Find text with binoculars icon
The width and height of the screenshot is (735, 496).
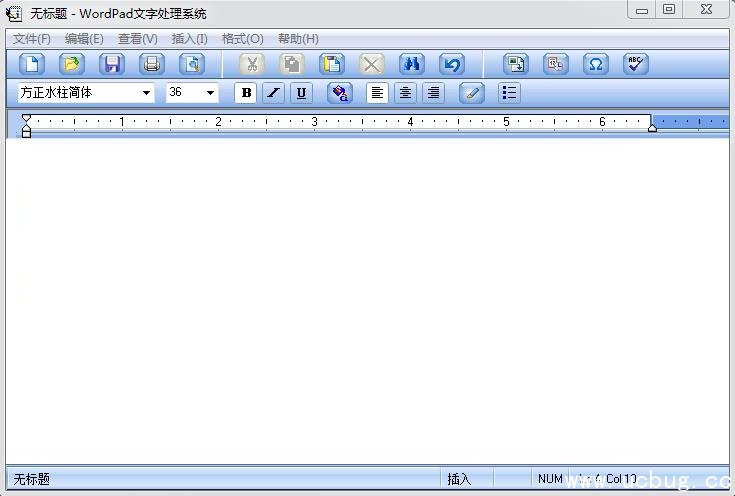pyautogui.click(x=412, y=64)
